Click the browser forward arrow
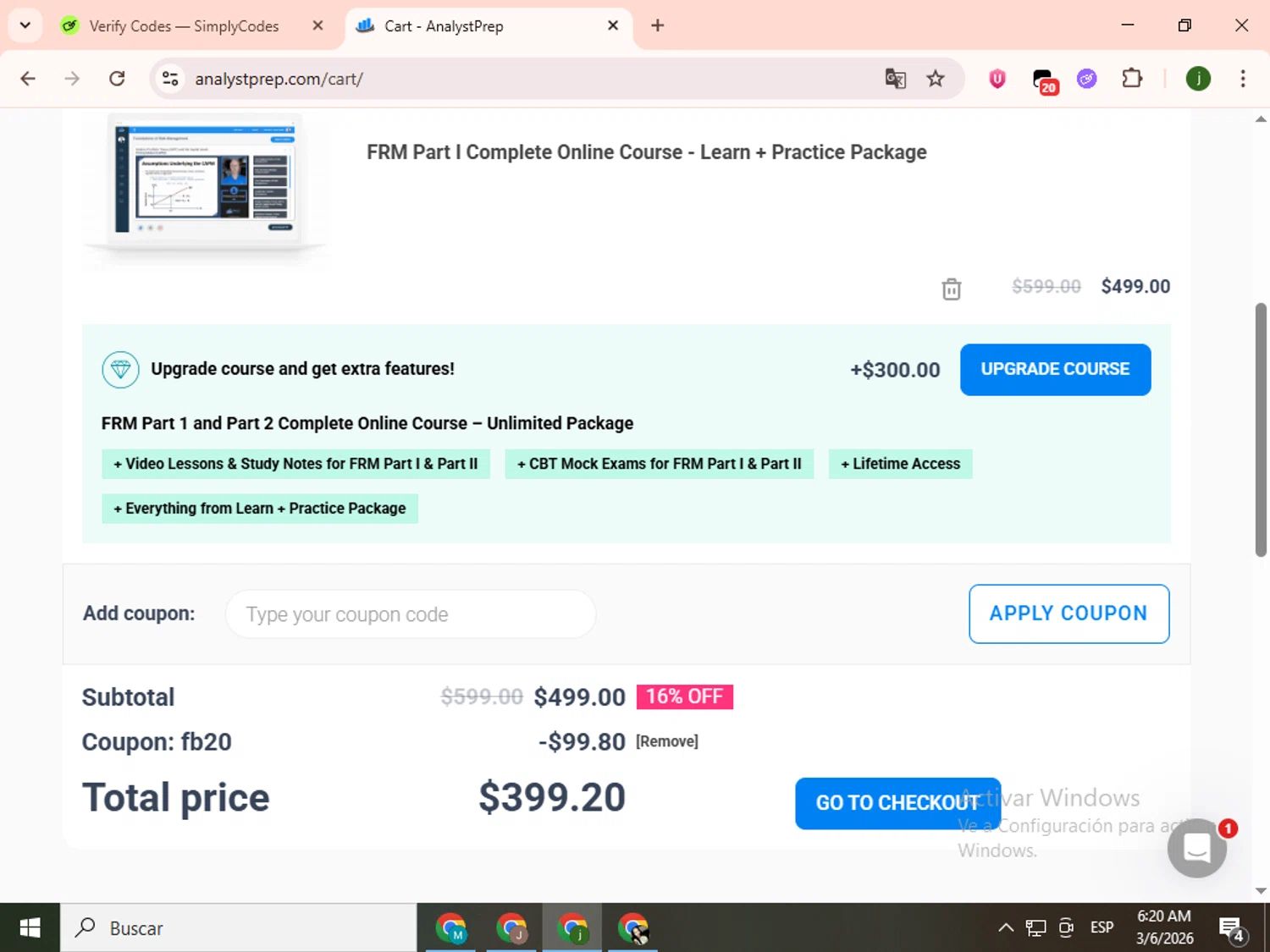The height and width of the screenshot is (952, 1270). (x=72, y=79)
